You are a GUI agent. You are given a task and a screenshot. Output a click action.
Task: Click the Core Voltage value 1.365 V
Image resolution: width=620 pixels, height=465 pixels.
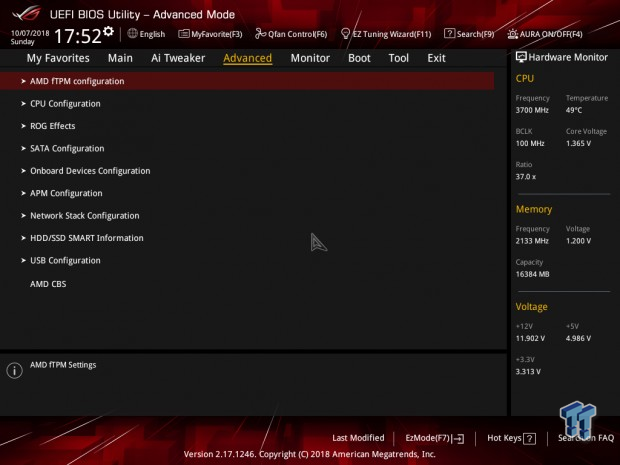pos(578,143)
